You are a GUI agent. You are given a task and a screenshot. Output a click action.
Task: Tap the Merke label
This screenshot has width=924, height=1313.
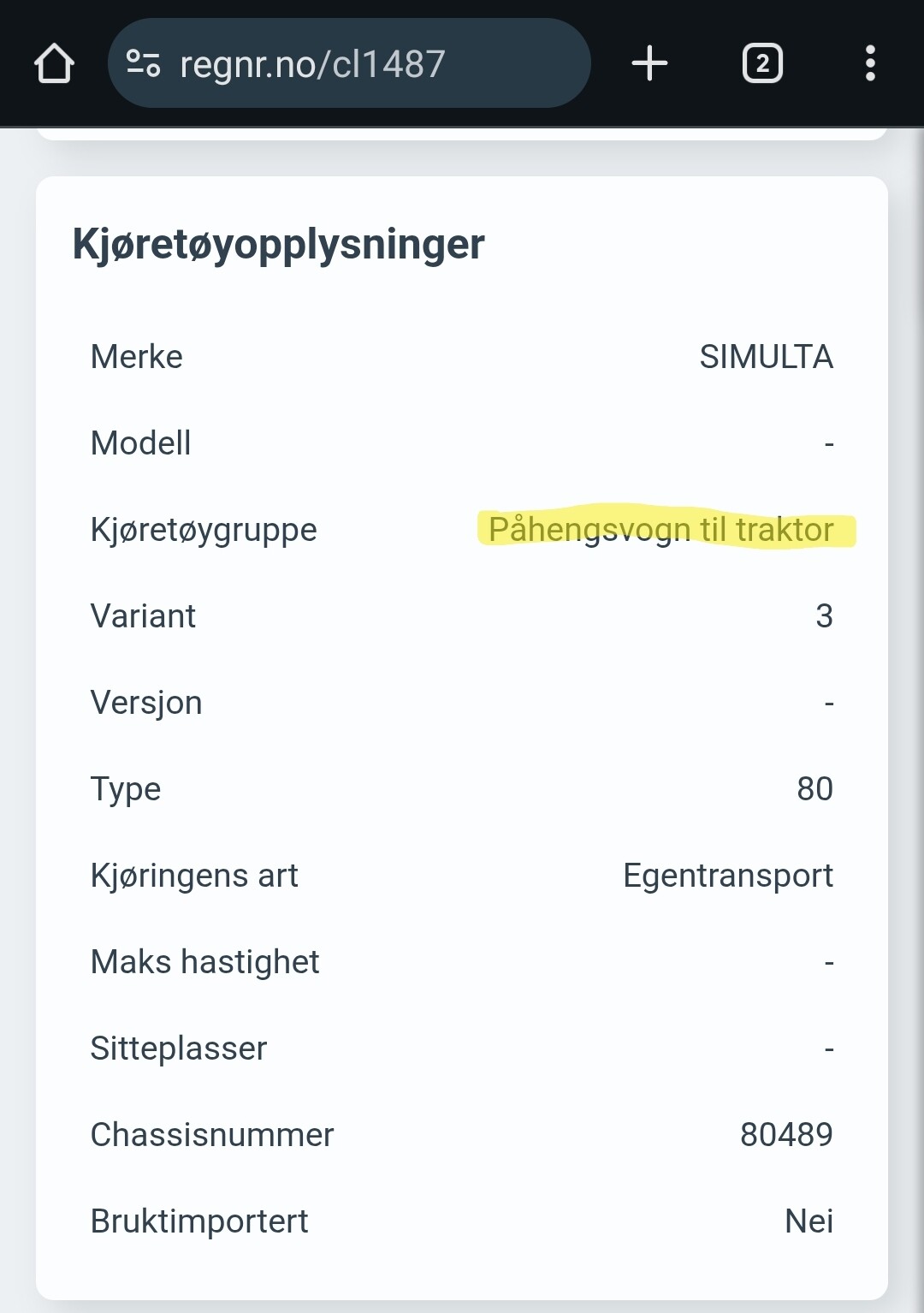137,357
